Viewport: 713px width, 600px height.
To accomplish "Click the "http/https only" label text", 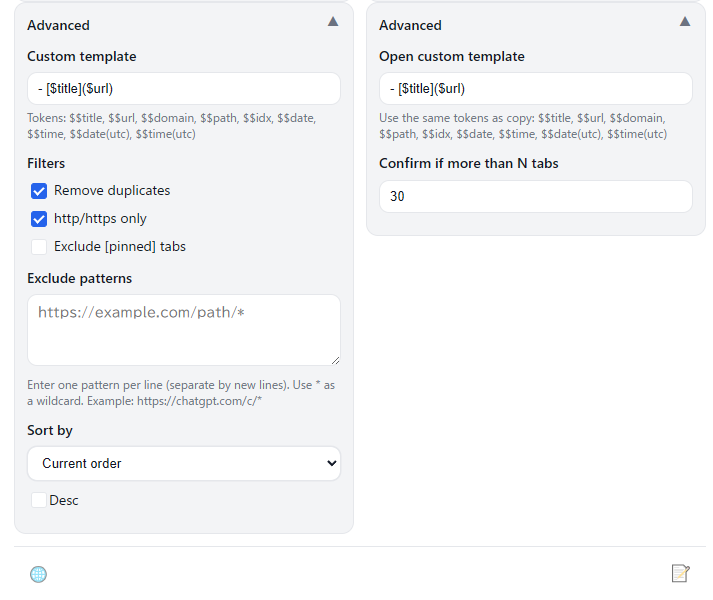I will pyautogui.click(x=100, y=219).
